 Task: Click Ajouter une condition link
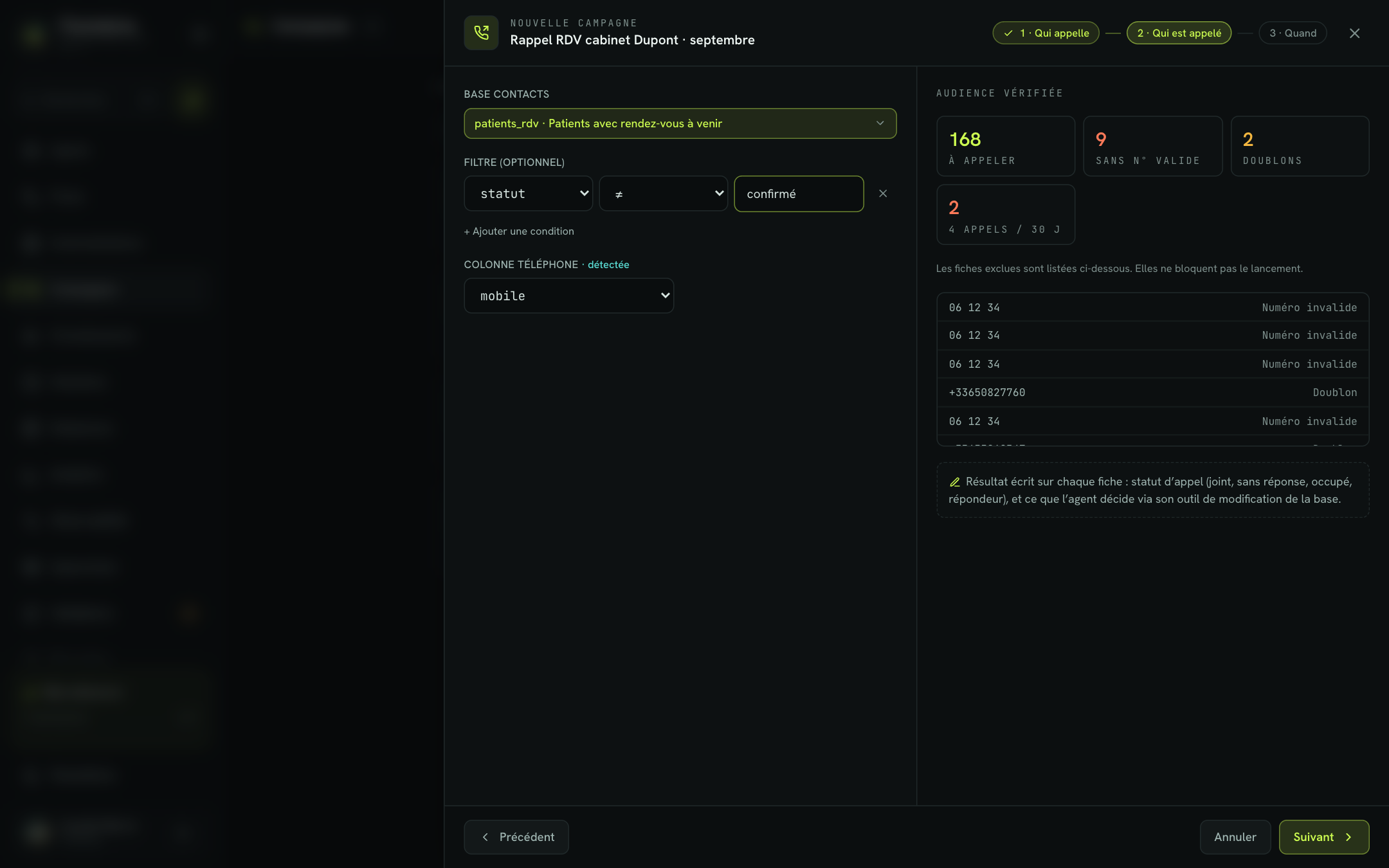(x=519, y=231)
